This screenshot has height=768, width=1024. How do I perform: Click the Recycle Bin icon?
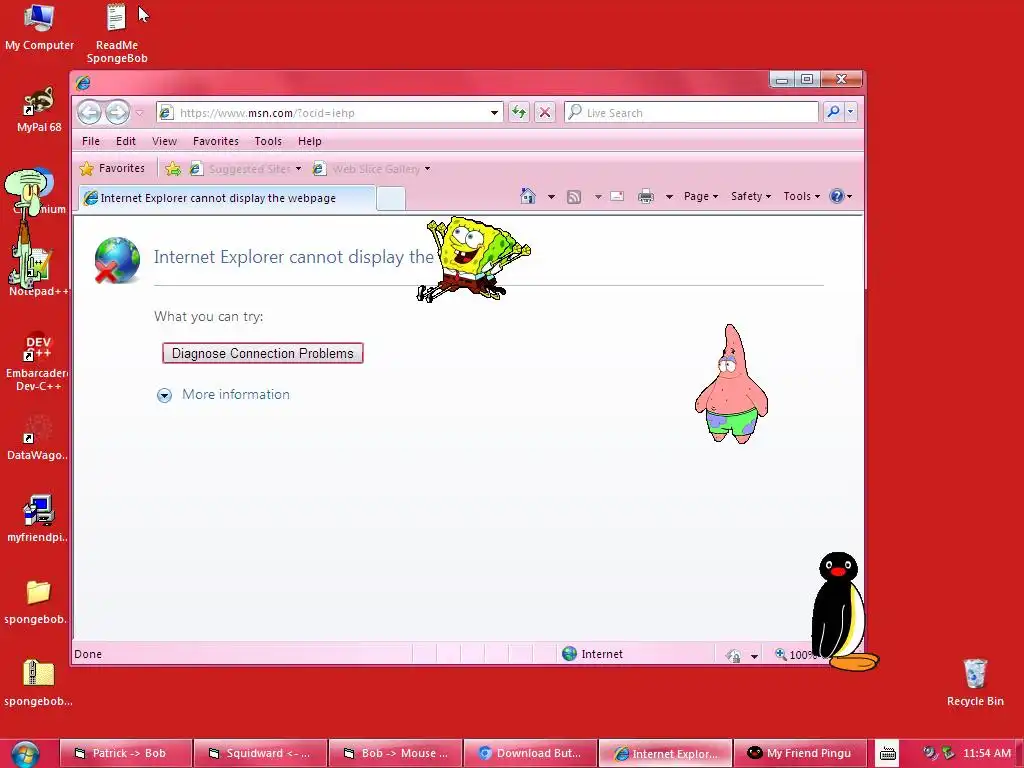975,682
